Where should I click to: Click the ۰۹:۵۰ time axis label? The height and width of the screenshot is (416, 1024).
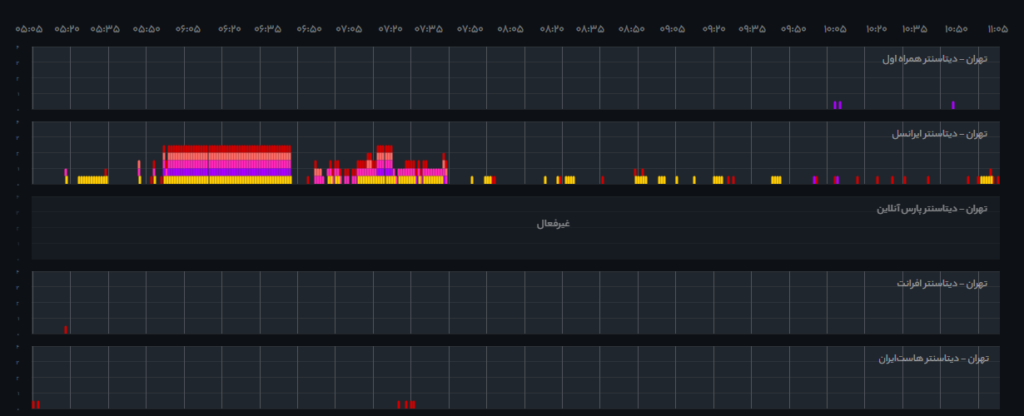(x=793, y=29)
